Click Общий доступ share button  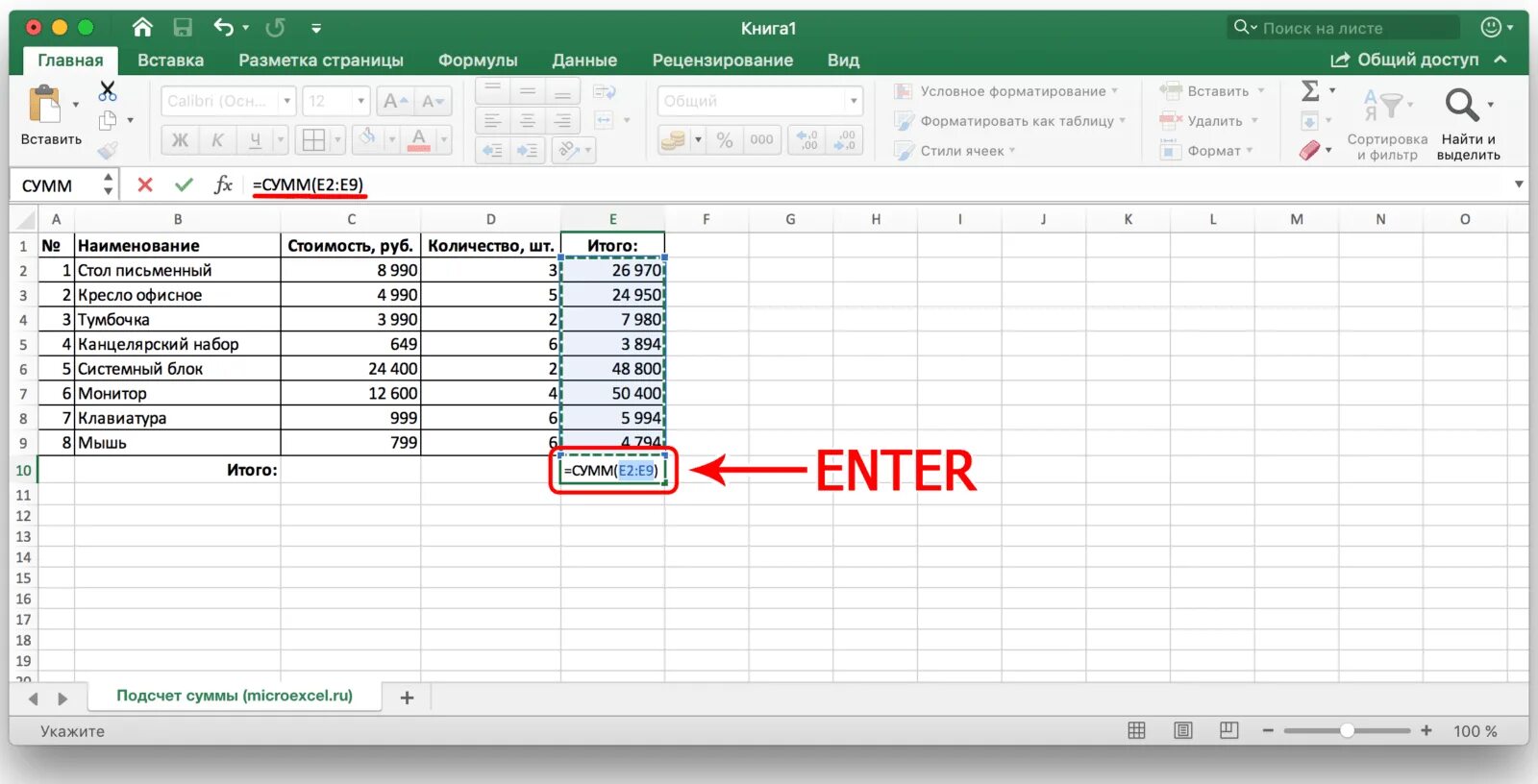pos(1404,60)
